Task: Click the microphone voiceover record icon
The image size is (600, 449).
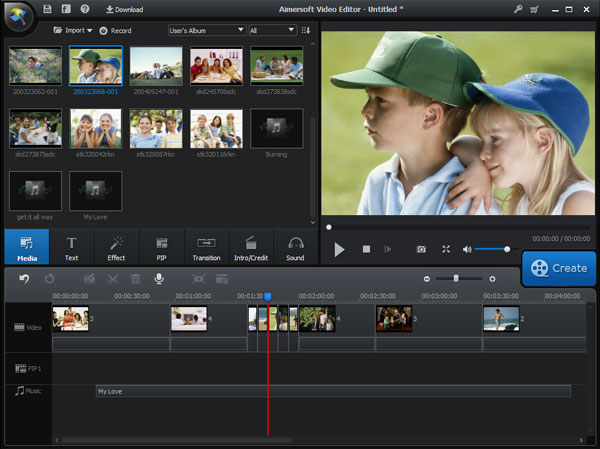Action: click(158, 278)
